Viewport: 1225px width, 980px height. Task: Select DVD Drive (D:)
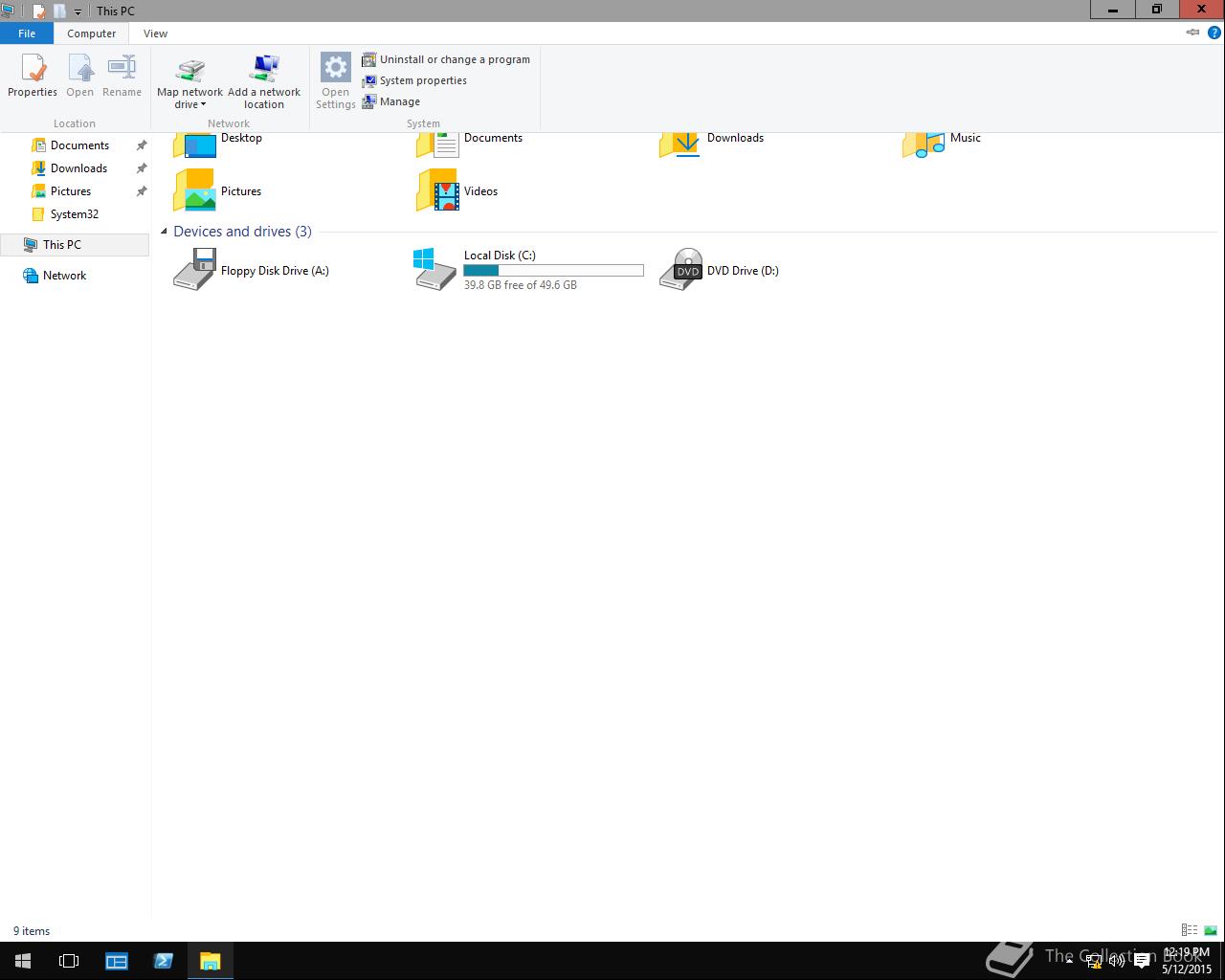tap(719, 270)
